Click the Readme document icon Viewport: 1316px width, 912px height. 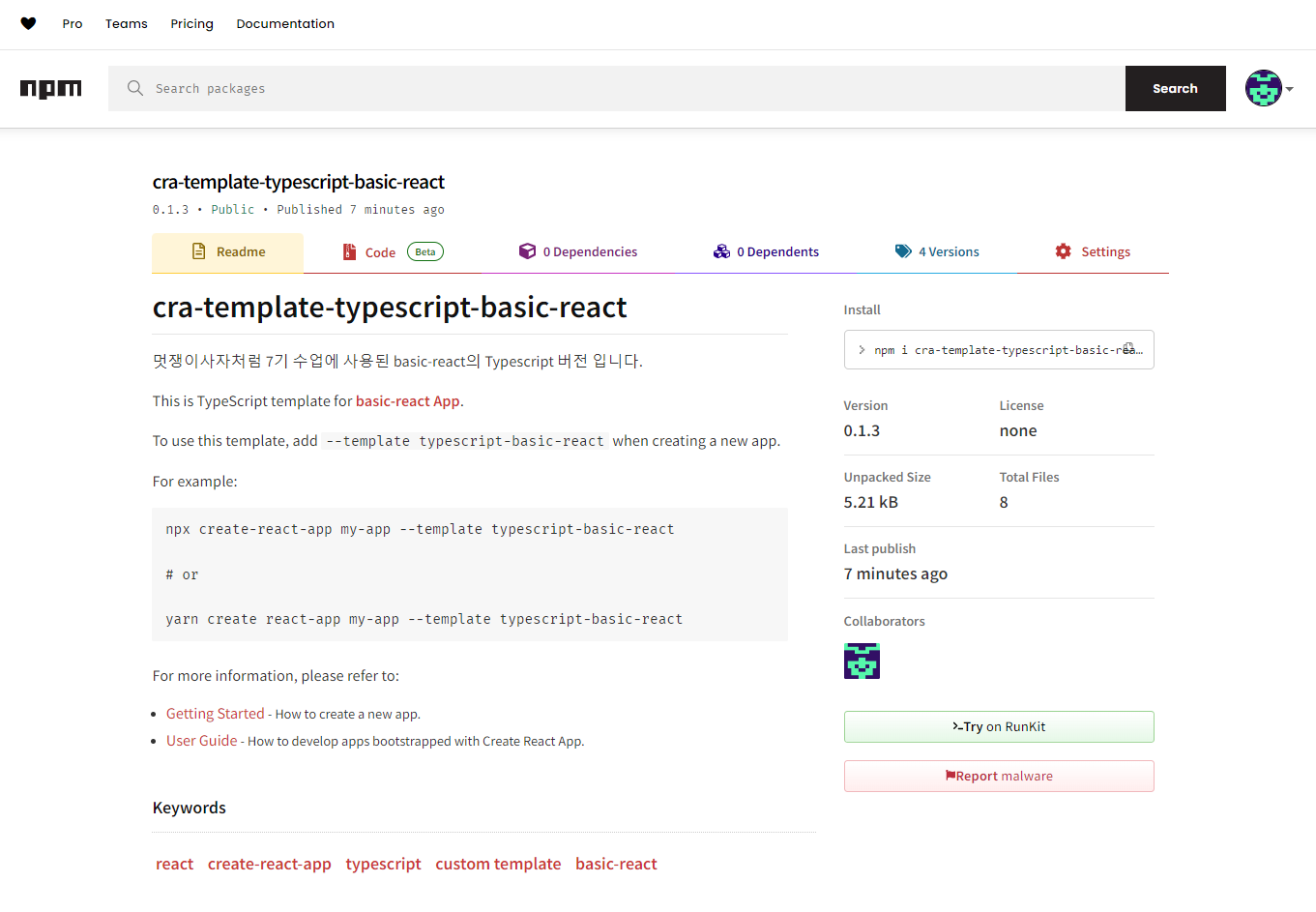(x=199, y=251)
